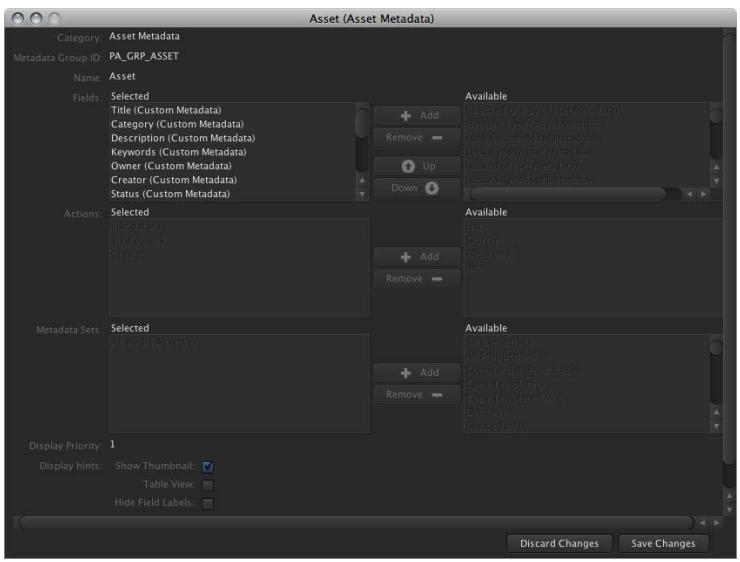Enable the Table View checkbox

208,485
